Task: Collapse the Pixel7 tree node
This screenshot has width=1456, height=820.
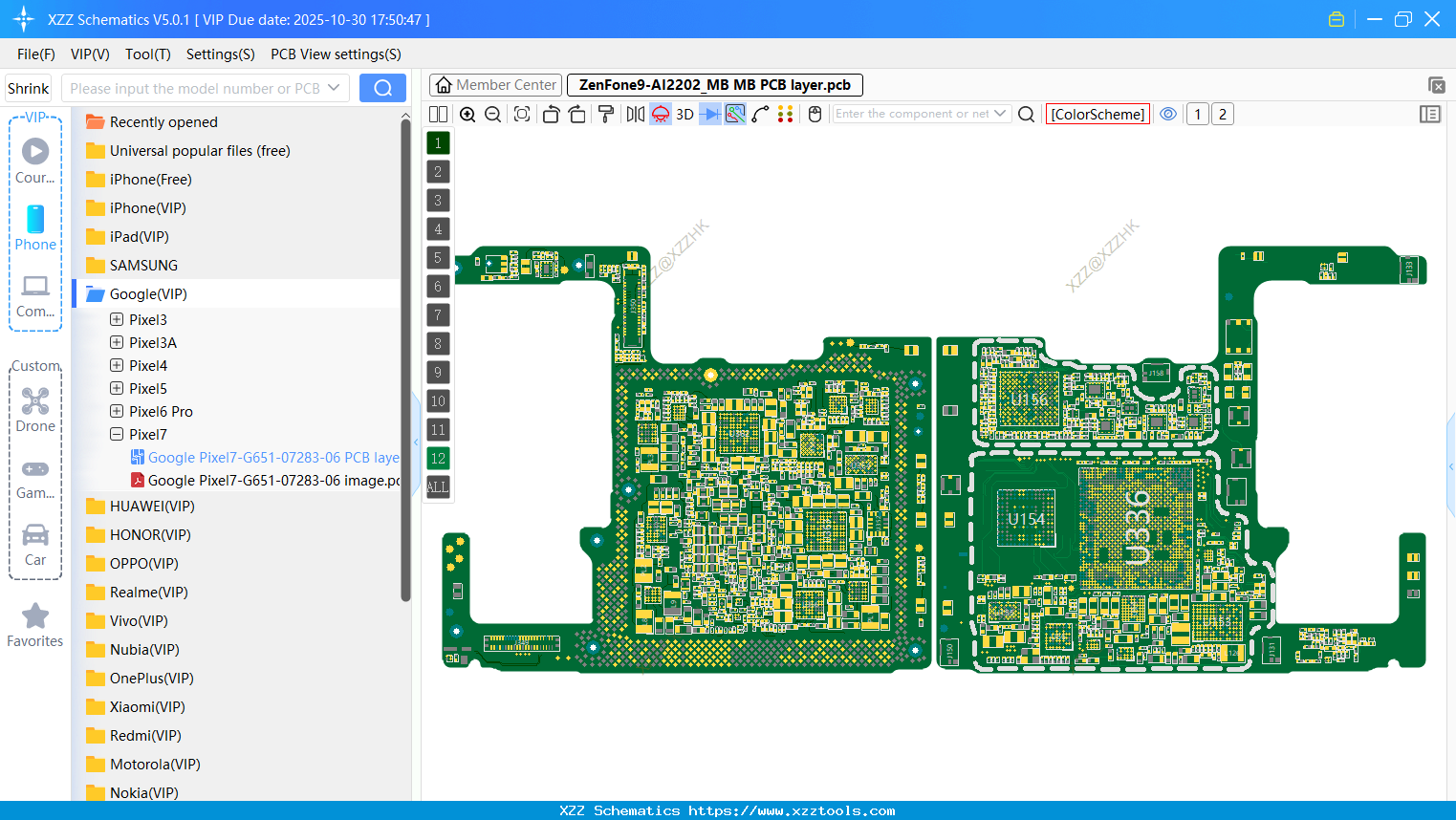Action: click(117, 434)
